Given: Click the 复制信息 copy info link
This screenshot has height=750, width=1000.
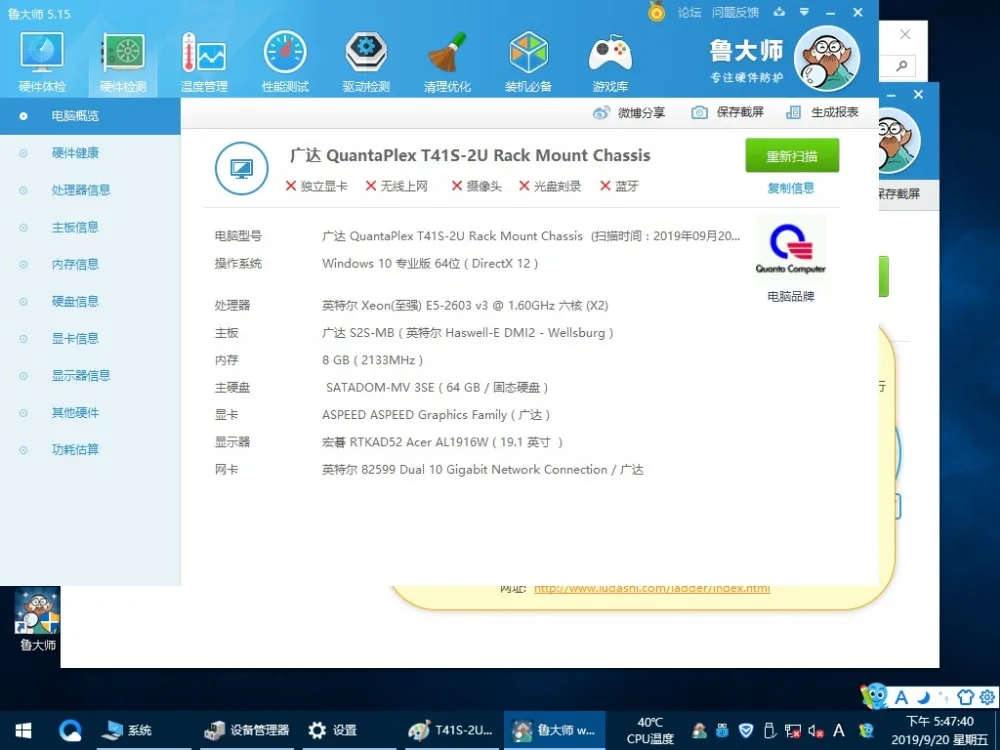Looking at the screenshot, I should (x=791, y=188).
